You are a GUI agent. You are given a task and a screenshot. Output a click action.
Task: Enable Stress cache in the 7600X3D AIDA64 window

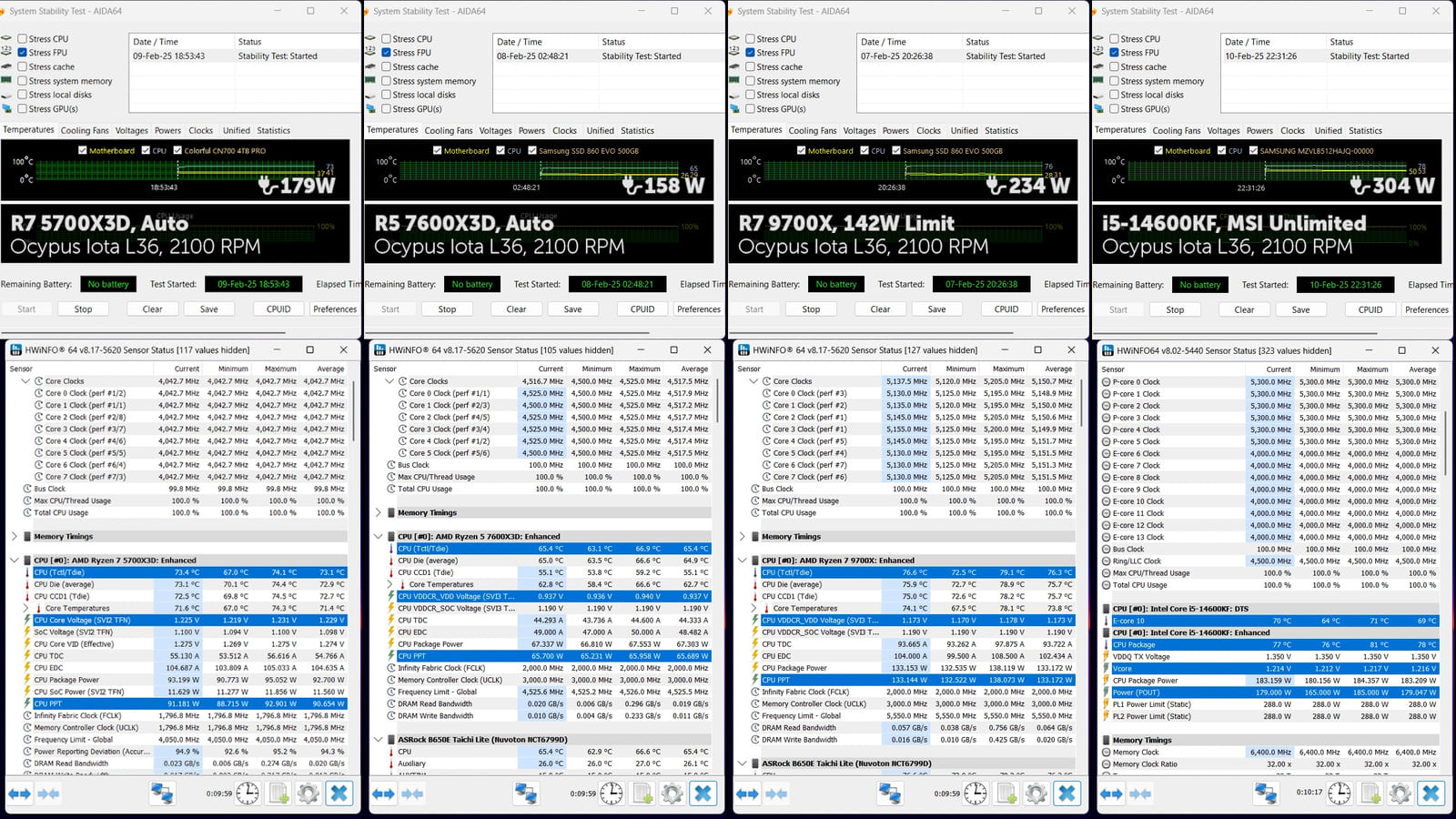point(386,67)
